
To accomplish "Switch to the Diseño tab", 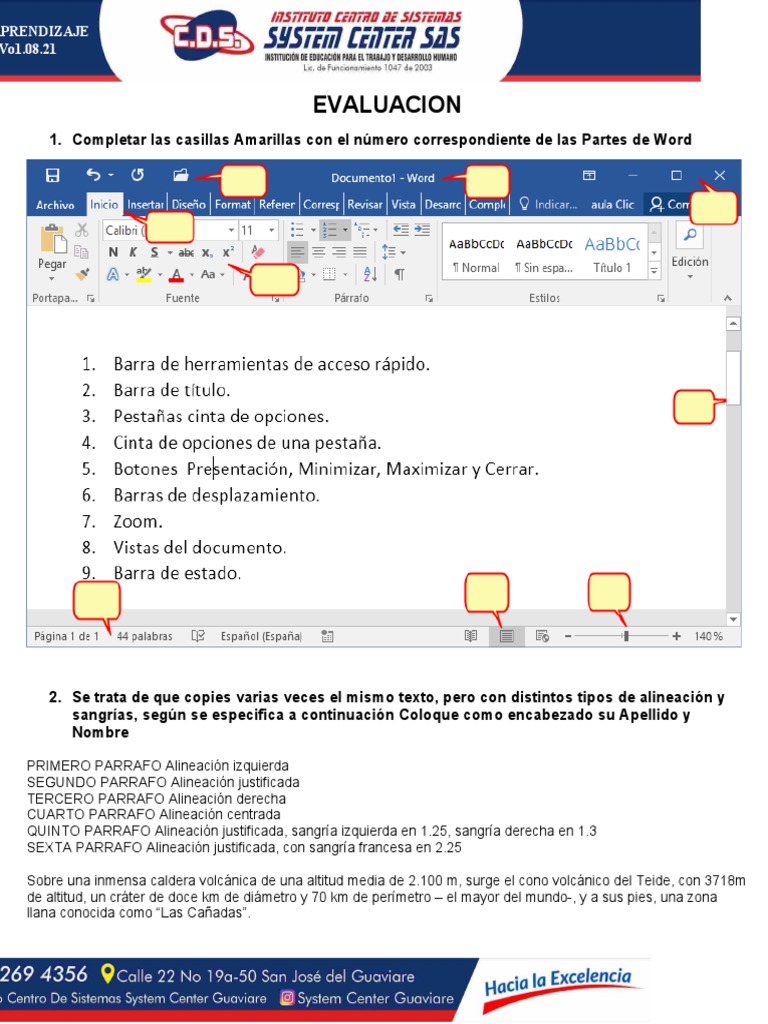I will pyautogui.click(x=189, y=204).
